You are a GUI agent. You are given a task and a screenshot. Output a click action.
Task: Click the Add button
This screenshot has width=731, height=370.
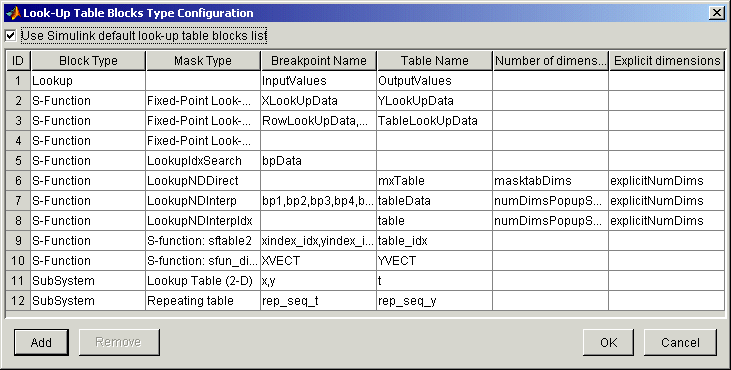pos(41,342)
